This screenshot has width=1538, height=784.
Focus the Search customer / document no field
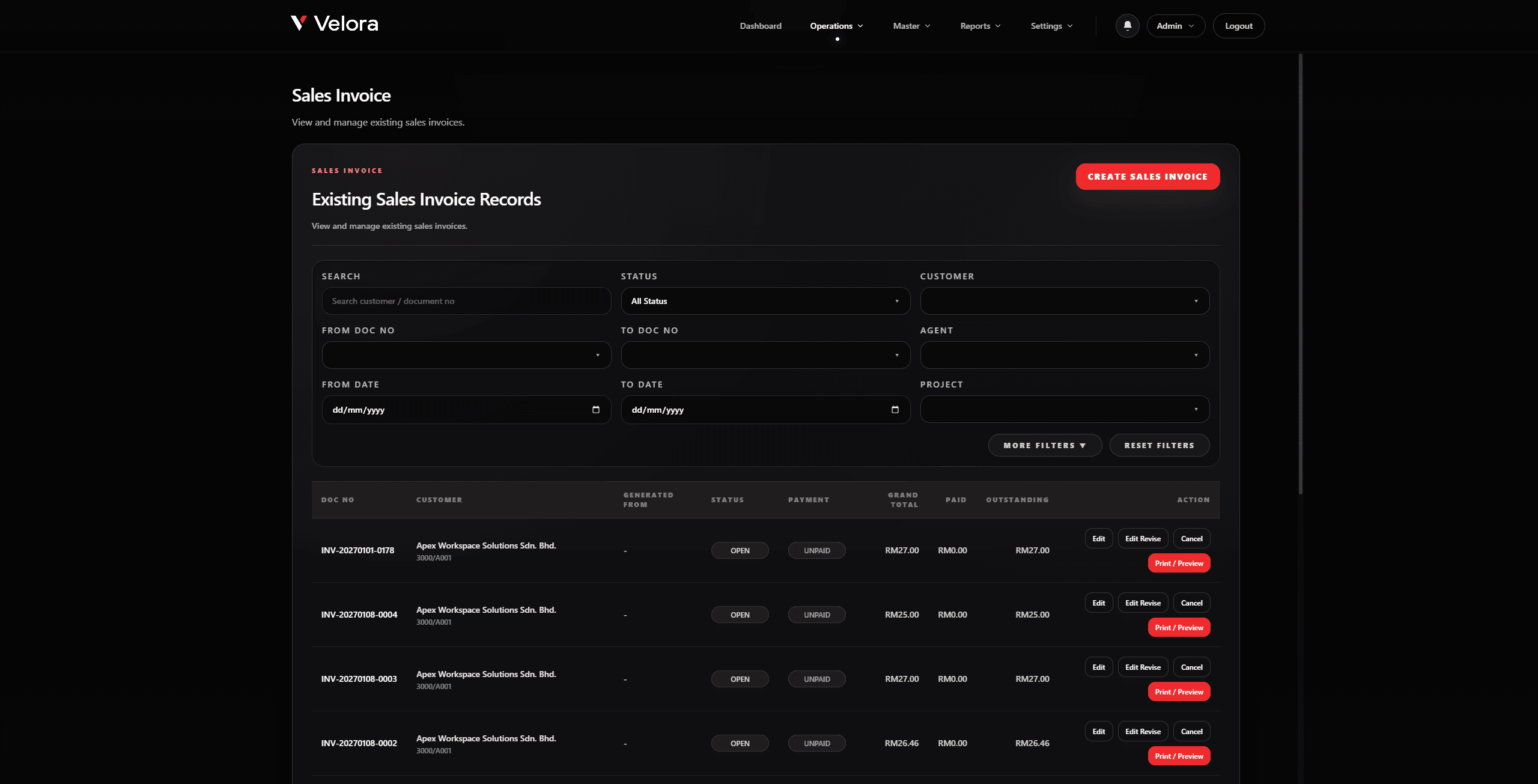point(466,301)
